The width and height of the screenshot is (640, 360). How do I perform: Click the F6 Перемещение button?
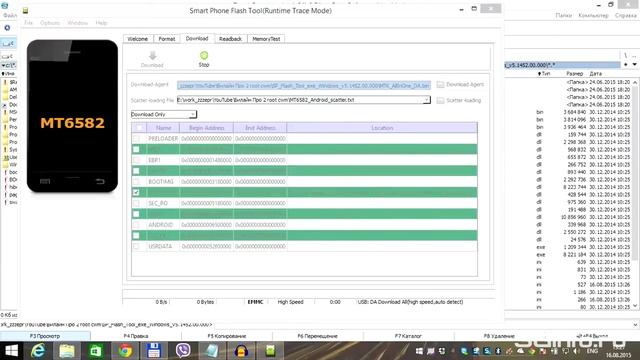[x=318, y=336]
